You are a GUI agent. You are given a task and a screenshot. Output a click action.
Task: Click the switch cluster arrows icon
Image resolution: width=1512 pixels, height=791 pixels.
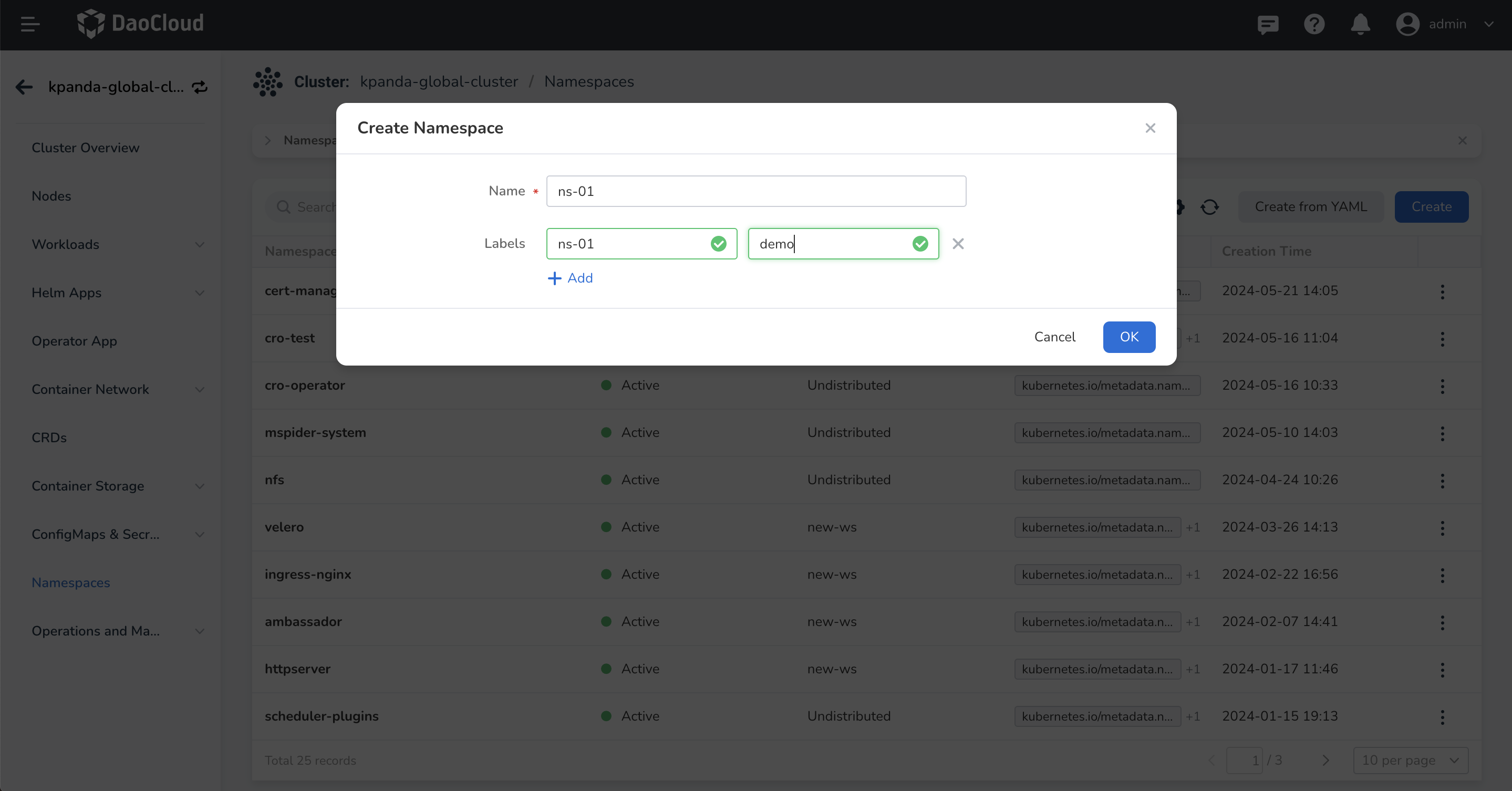pyautogui.click(x=200, y=87)
